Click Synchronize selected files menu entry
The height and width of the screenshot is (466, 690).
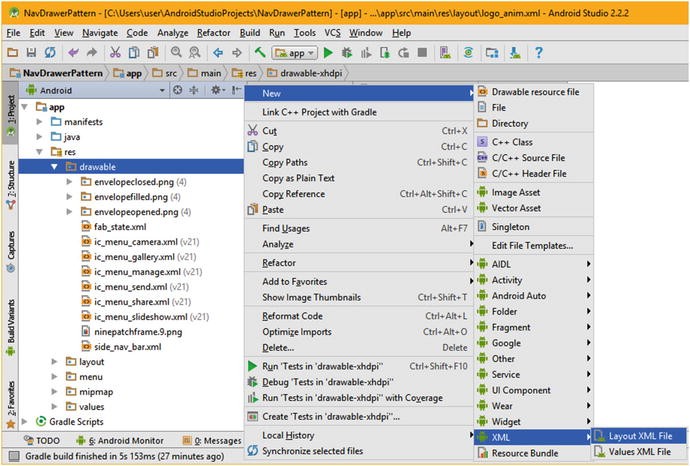(x=359, y=451)
